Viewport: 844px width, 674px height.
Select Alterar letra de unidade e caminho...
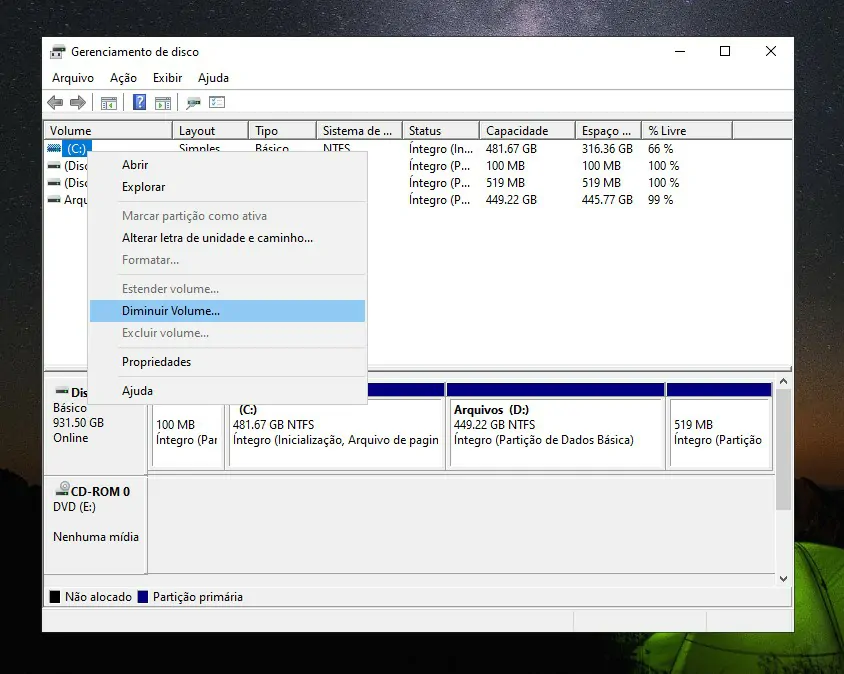[228, 238]
